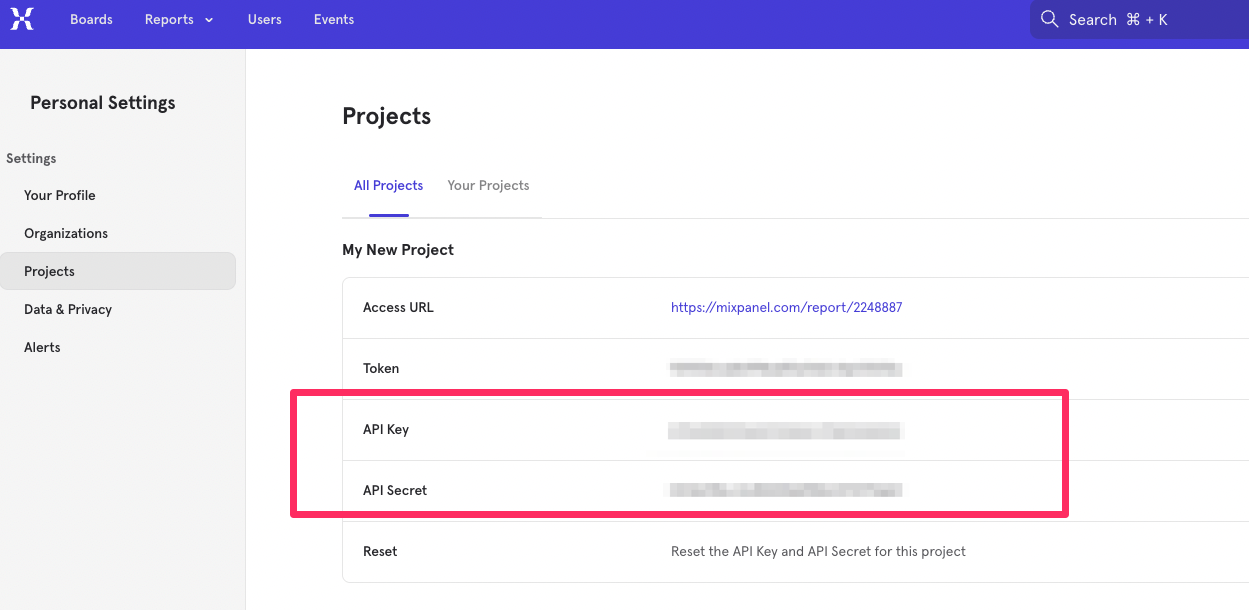The image size is (1249, 610).
Task: Click the API Key label
Action: coord(386,430)
